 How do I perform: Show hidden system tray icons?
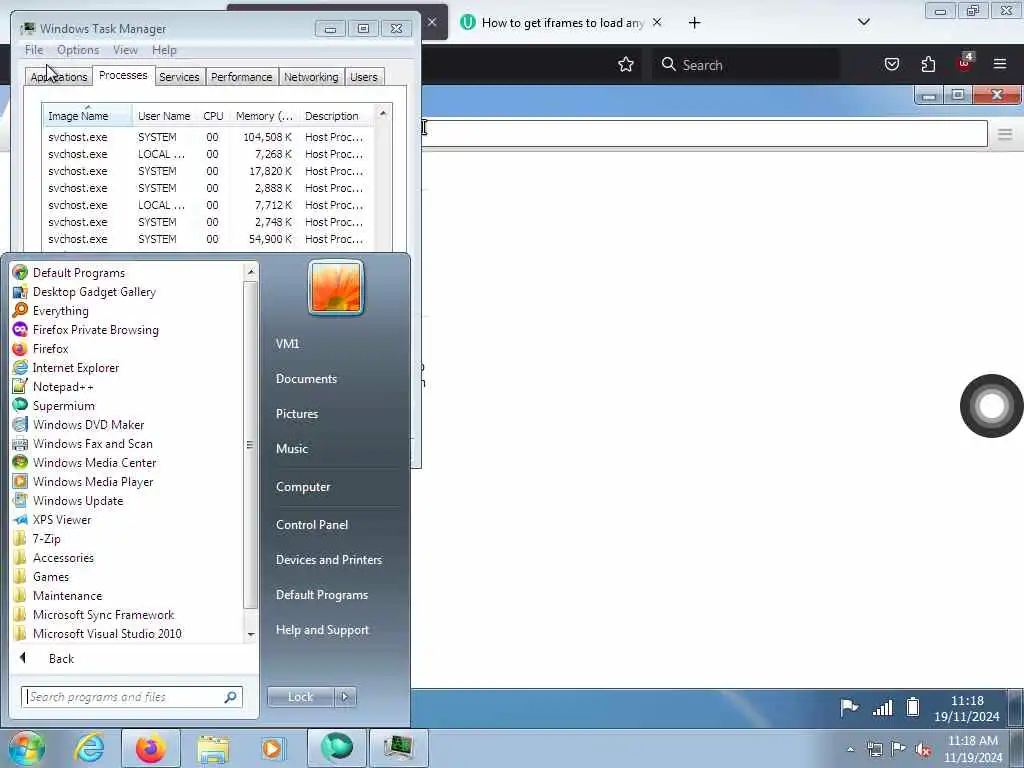pyautogui.click(x=850, y=750)
